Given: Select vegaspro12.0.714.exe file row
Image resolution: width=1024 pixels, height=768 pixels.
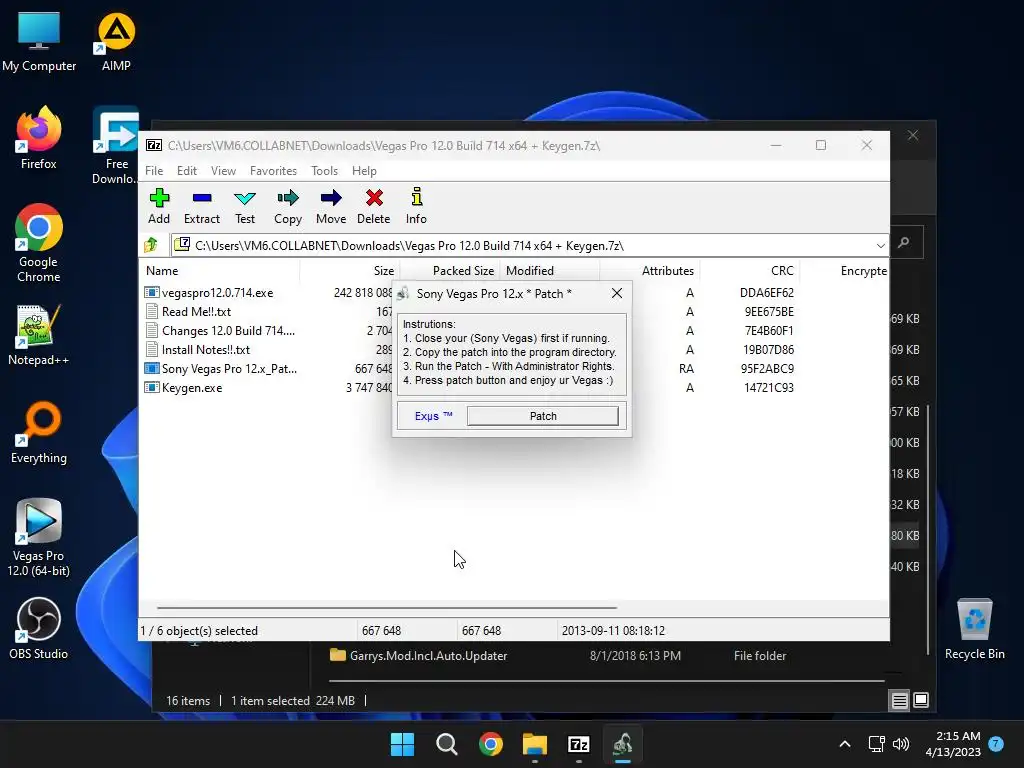Looking at the screenshot, I should pos(208,293).
